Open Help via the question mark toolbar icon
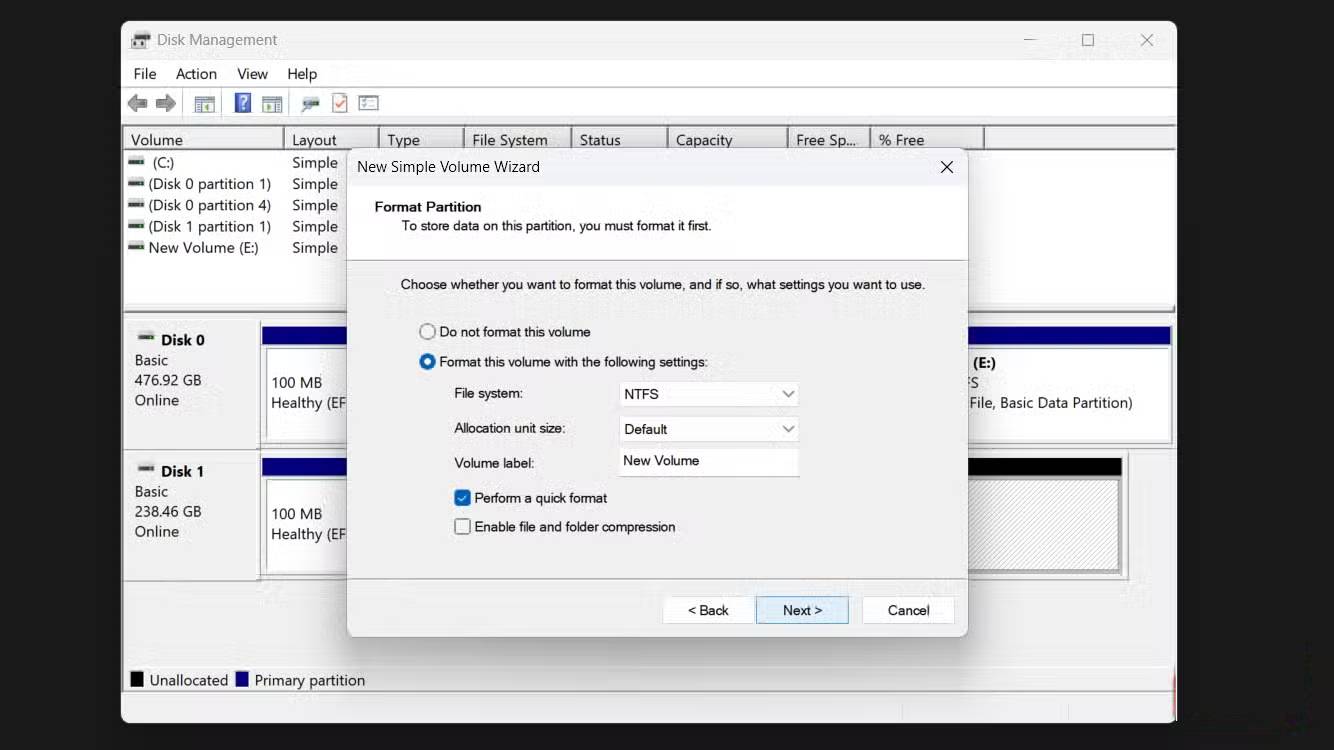Screen dimensions: 1334x750 coord(242,103)
